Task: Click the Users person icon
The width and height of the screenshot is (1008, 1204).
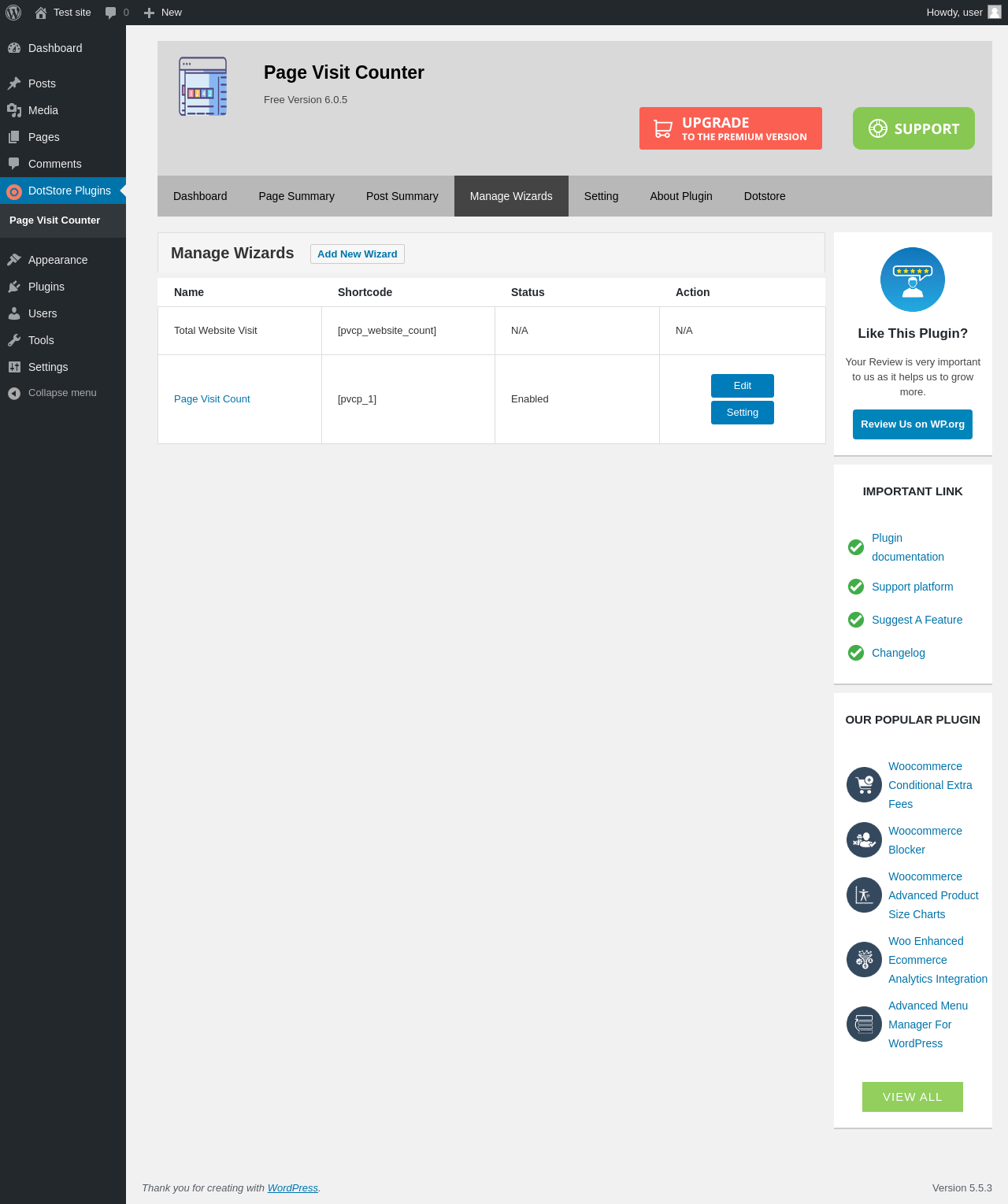Action: pyautogui.click(x=14, y=313)
